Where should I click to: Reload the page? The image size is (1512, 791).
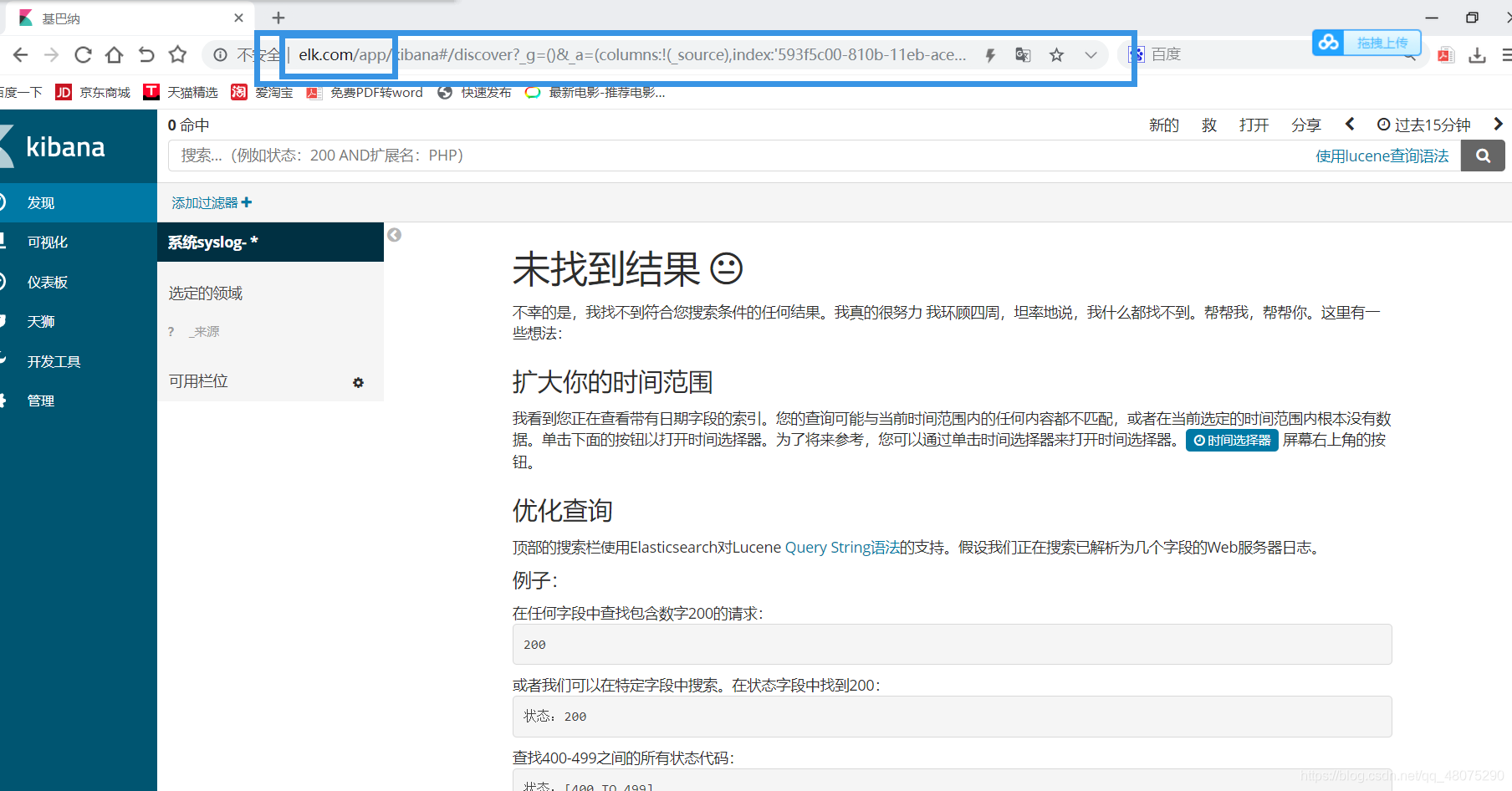83,55
